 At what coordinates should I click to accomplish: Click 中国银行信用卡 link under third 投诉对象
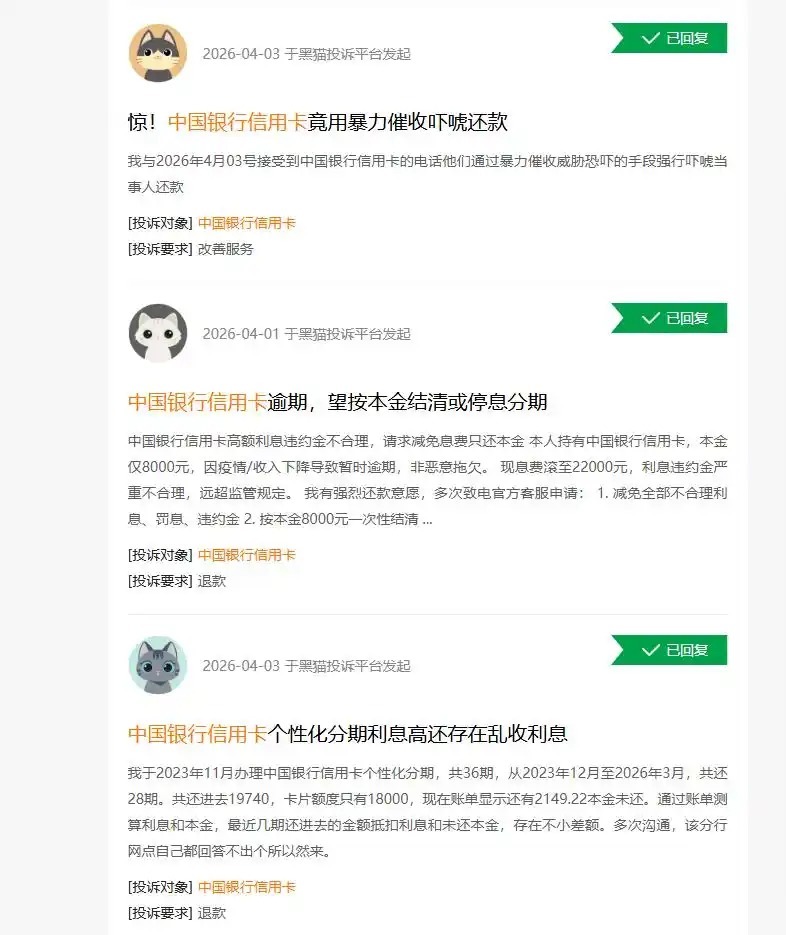tap(246, 887)
